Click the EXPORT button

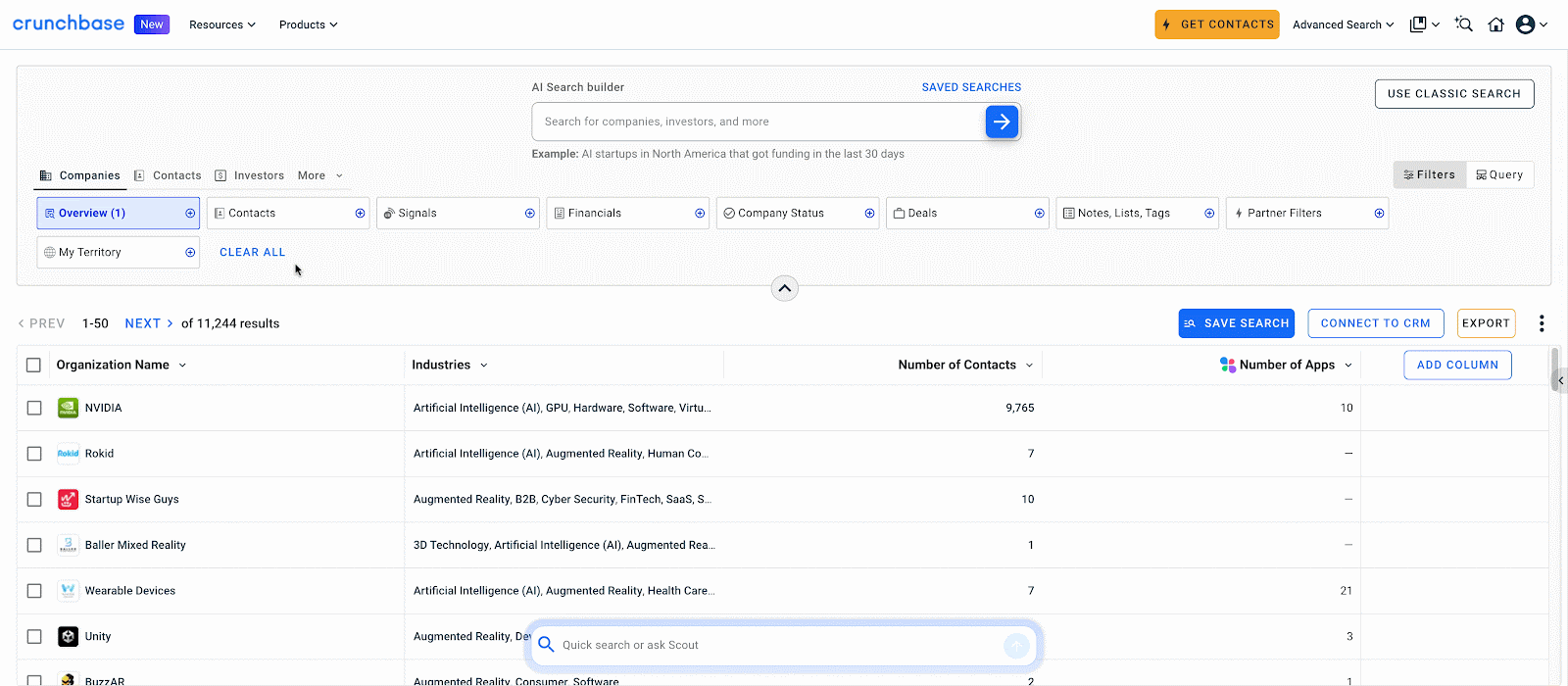[1486, 323]
